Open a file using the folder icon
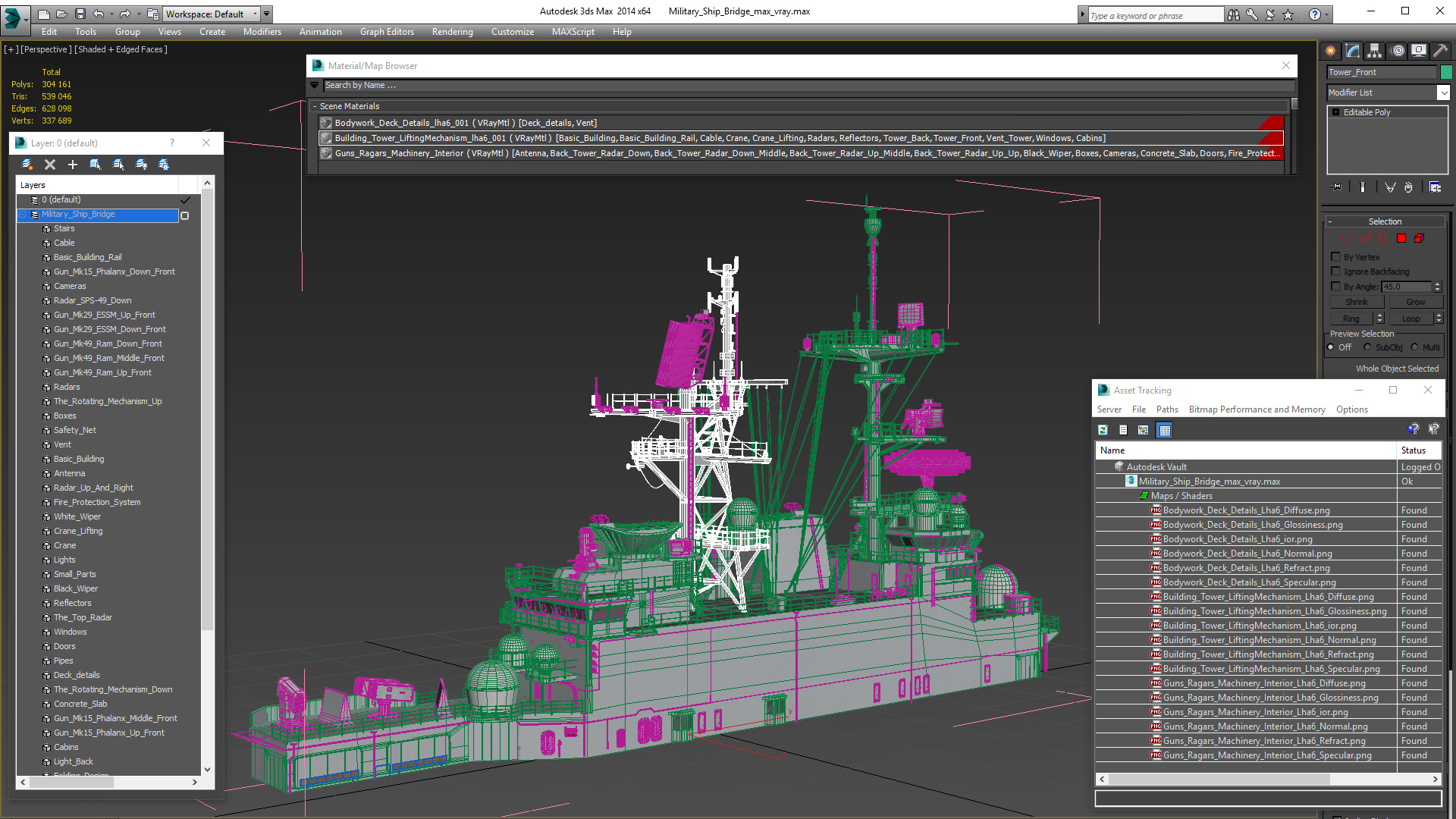Viewport: 1456px width, 819px height. [61, 14]
